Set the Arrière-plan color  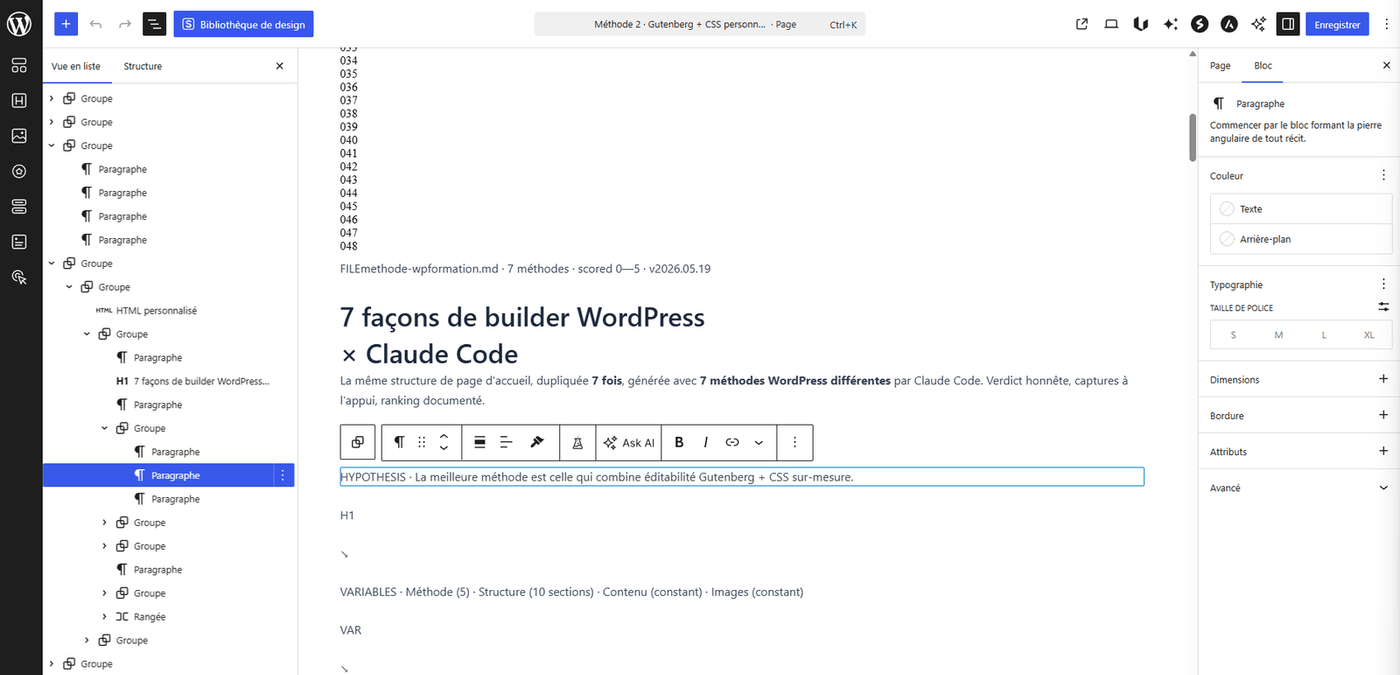click(1301, 239)
